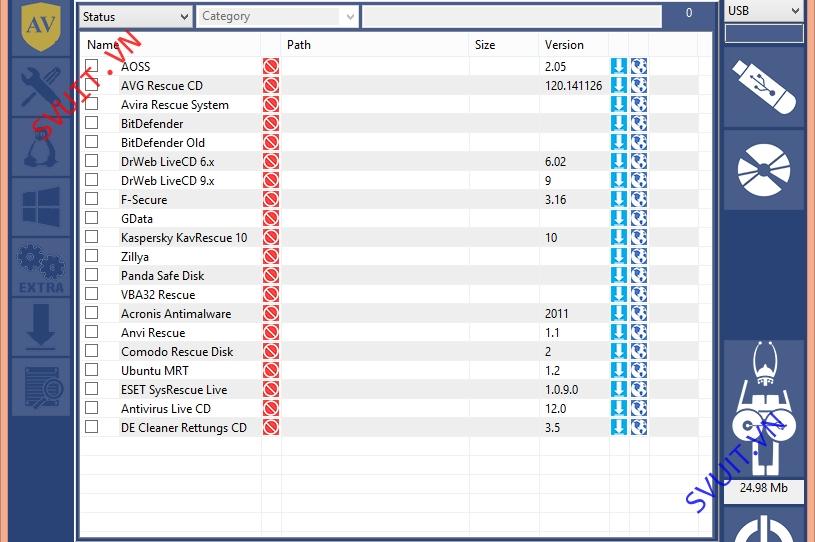
Task: Download AVG Rescue CD
Action: (619, 85)
